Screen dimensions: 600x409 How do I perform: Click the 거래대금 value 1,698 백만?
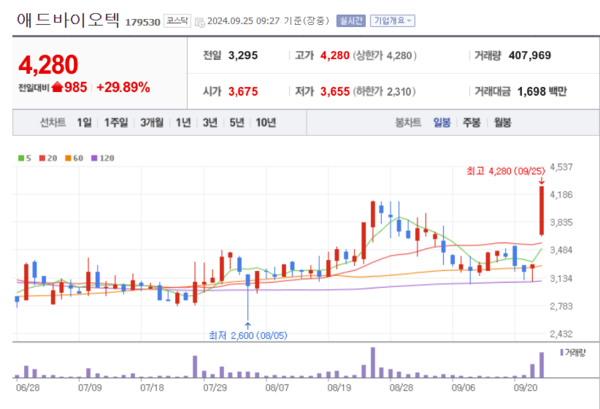(x=542, y=91)
